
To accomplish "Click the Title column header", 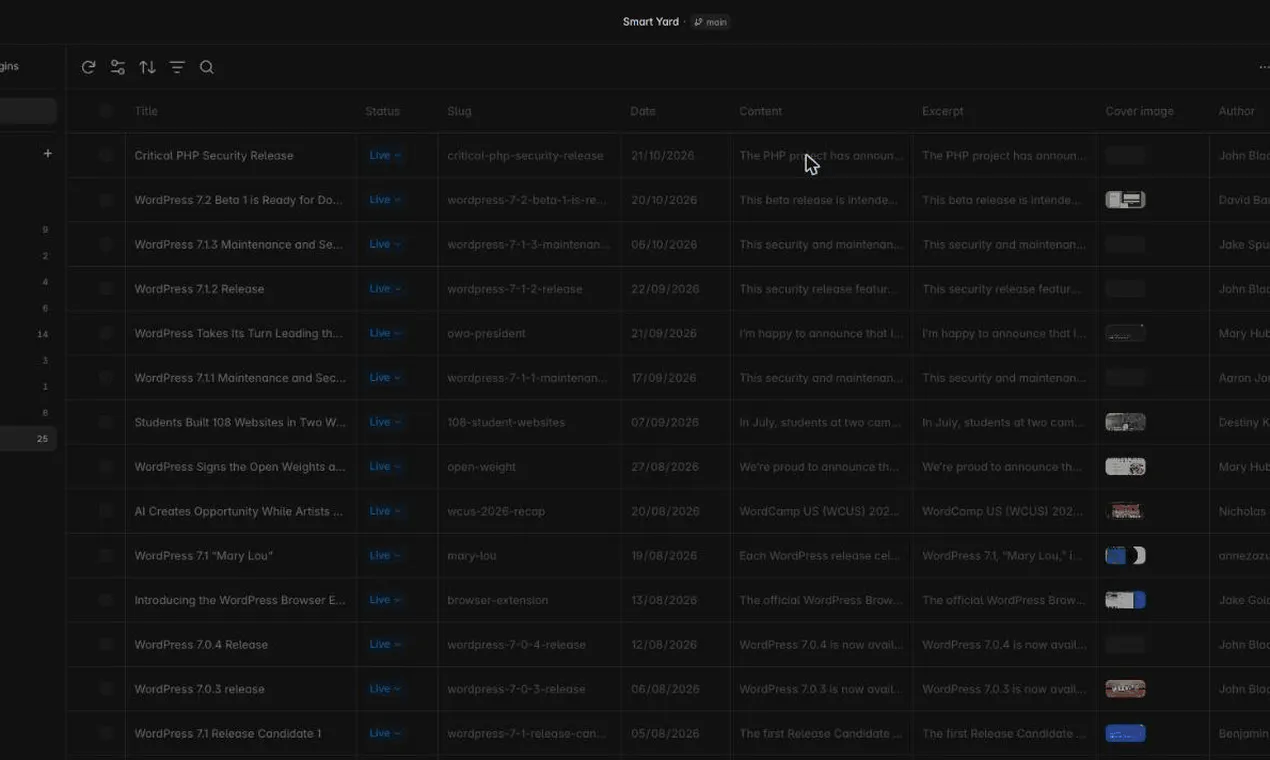I will pos(146,111).
